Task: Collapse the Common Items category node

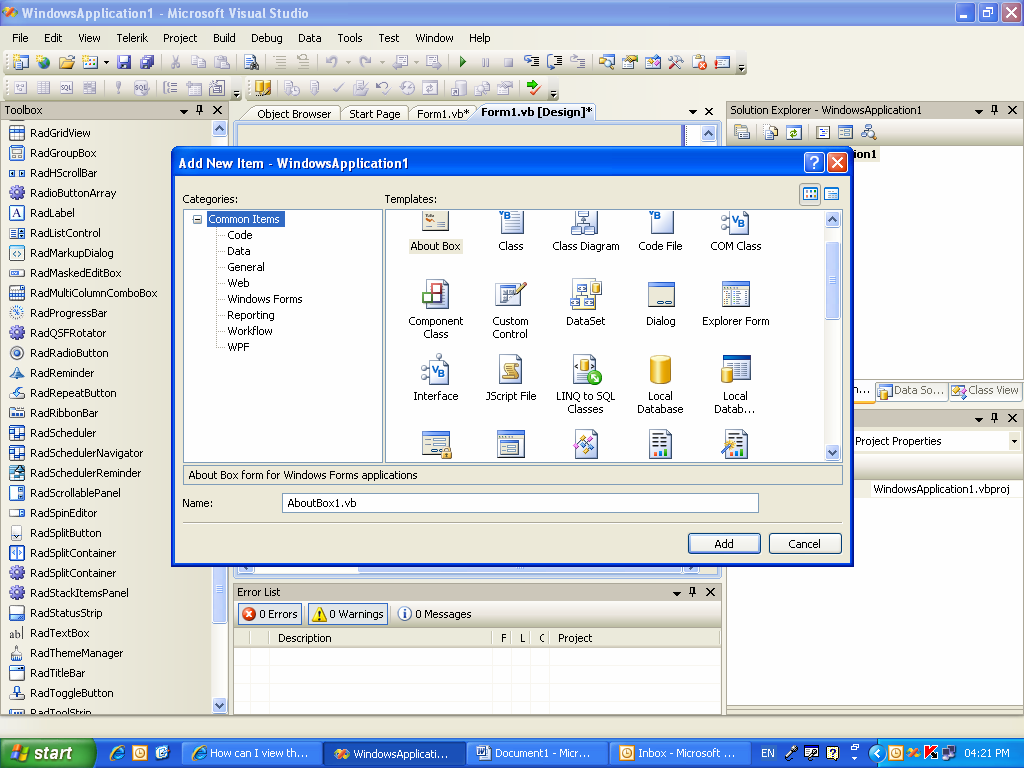Action: click(x=197, y=219)
